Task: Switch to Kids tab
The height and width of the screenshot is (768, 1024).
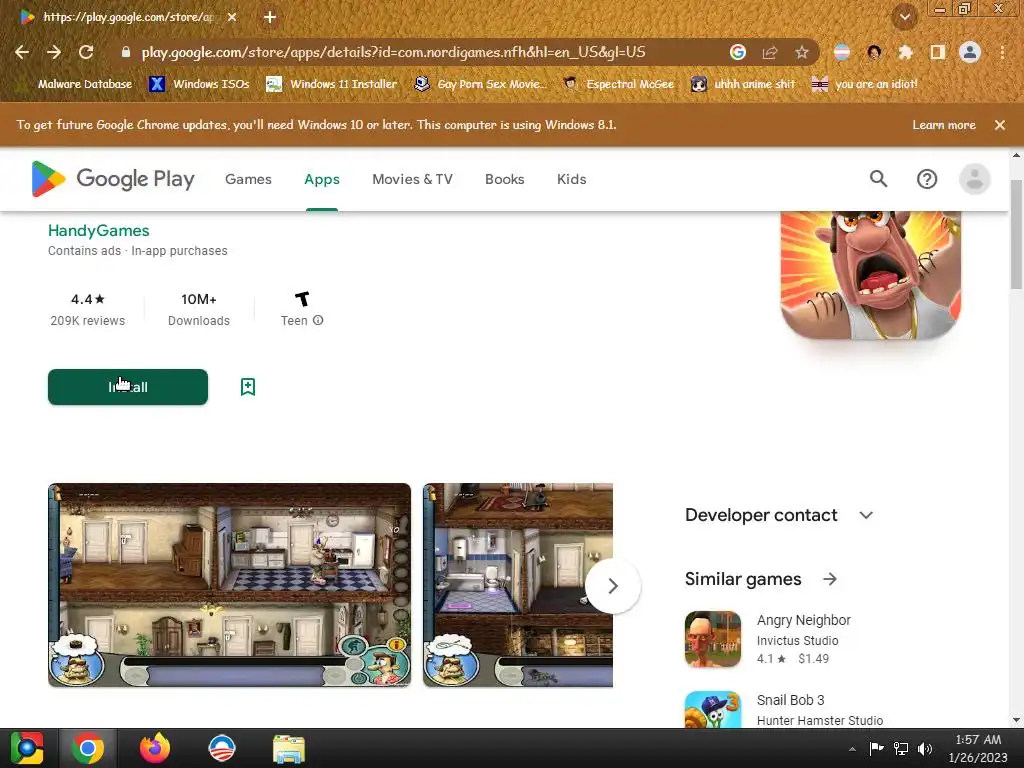Action: click(571, 179)
